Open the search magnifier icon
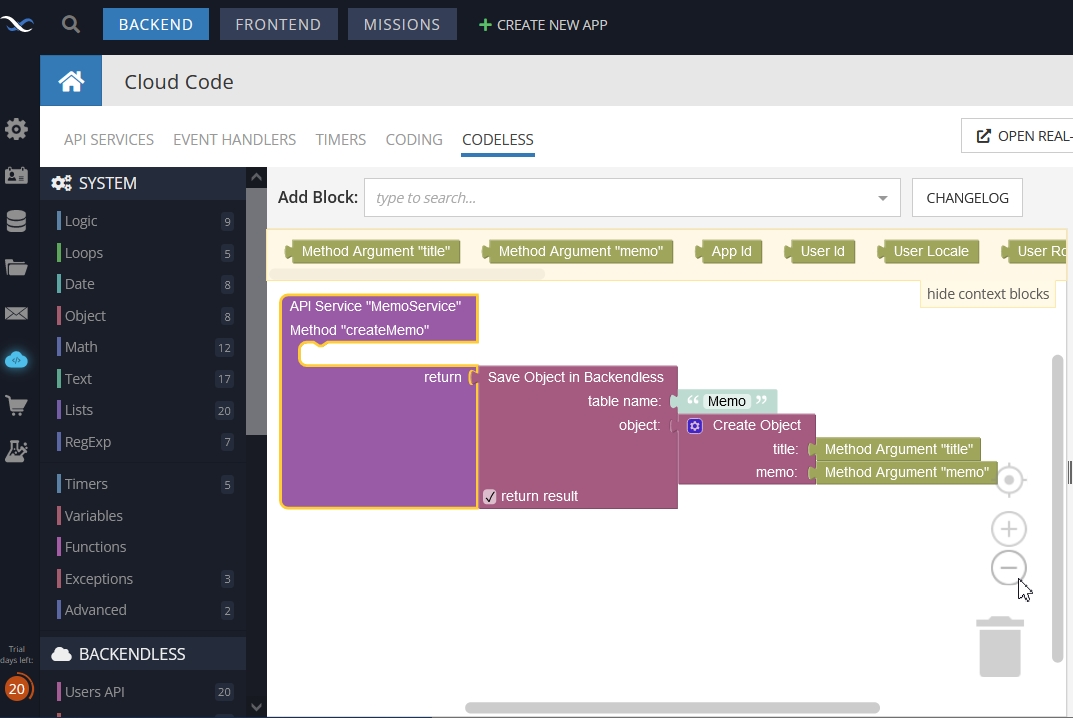Viewport: 1073px width, 718px height. click(70, 25)
